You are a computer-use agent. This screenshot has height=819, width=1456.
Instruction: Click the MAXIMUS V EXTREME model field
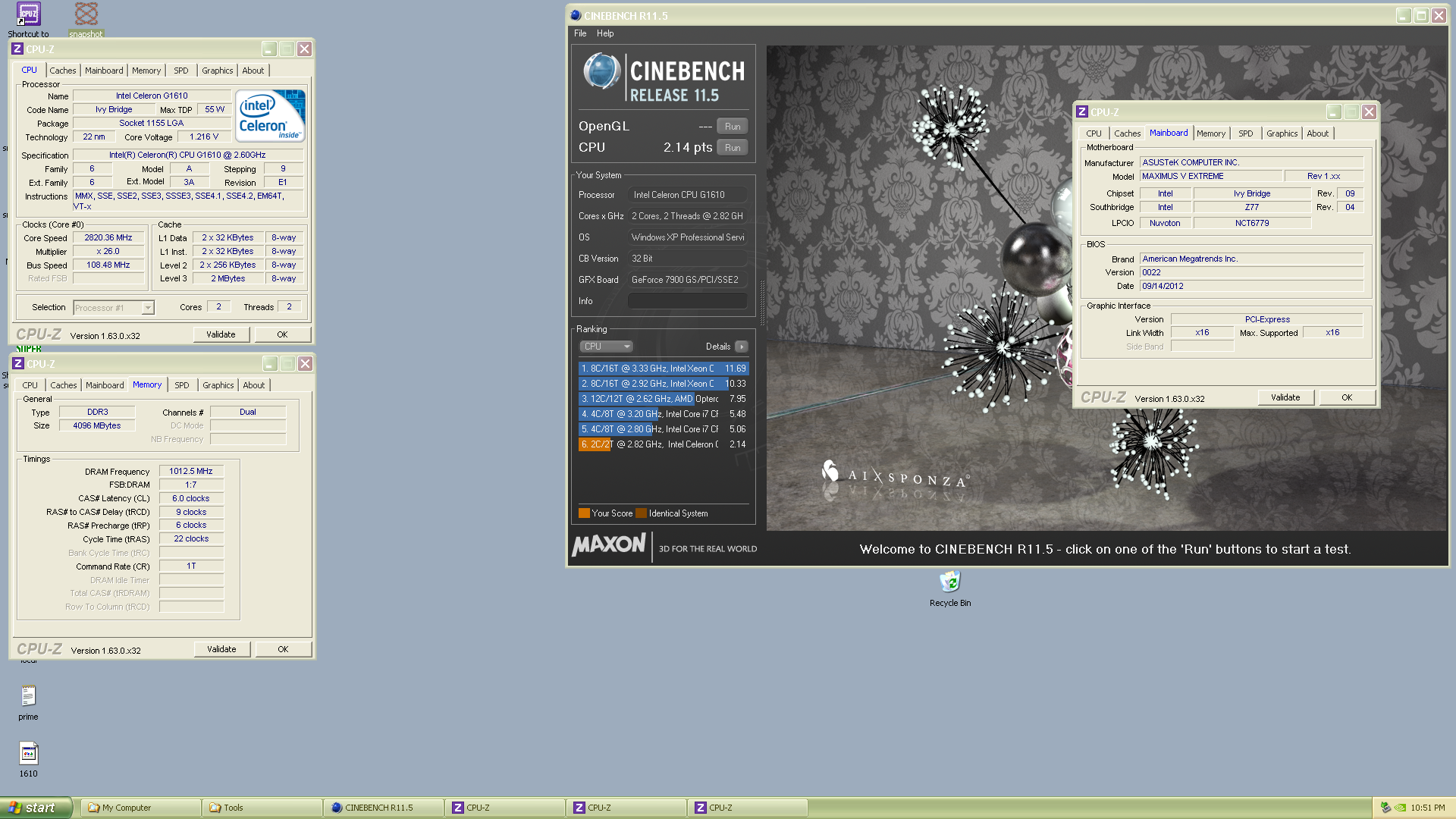(x=1211, y=176)
